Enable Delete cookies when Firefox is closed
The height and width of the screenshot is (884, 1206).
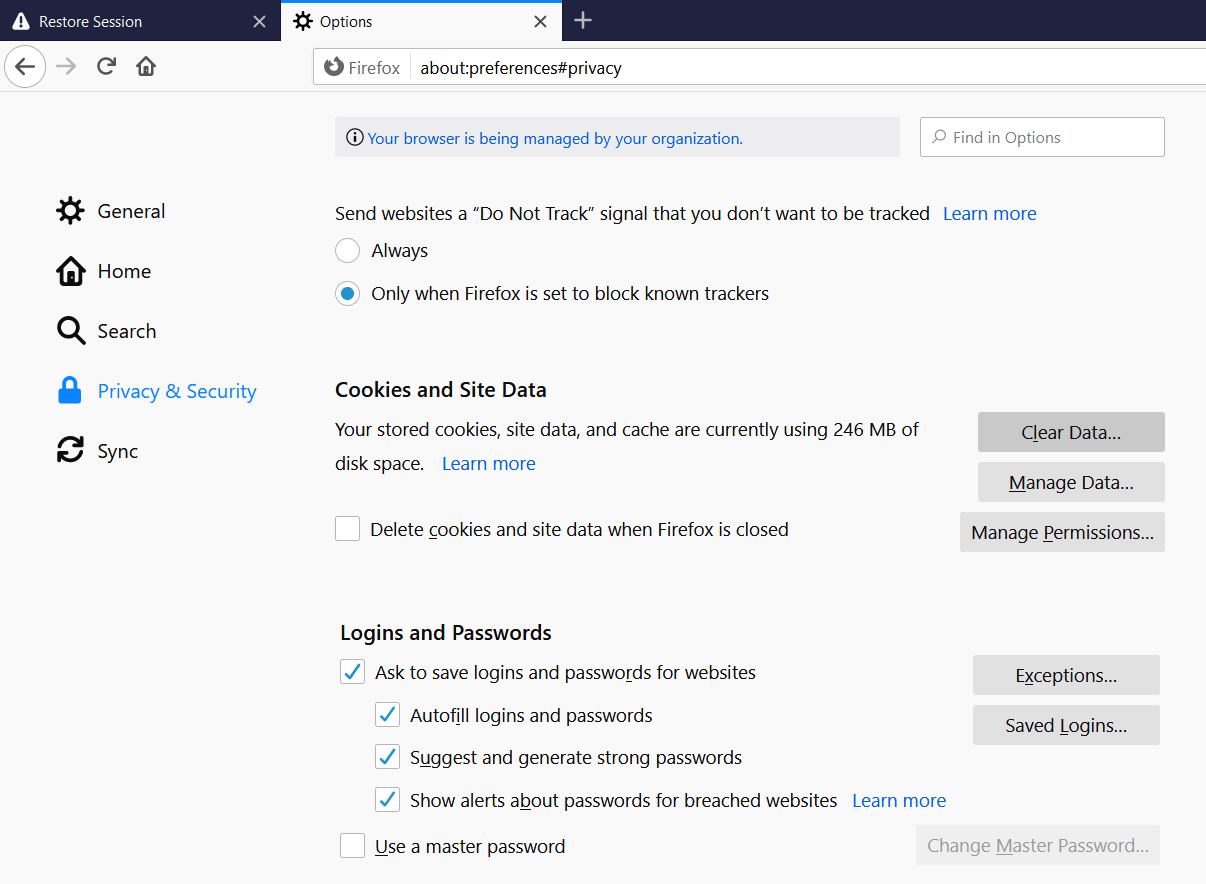click(347, 529)
